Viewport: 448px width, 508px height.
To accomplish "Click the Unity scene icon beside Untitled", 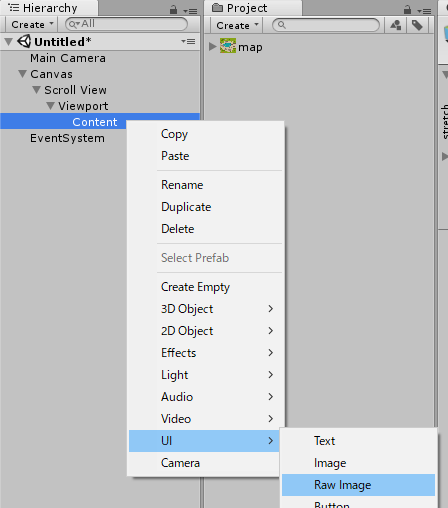I will coord(24,41).
